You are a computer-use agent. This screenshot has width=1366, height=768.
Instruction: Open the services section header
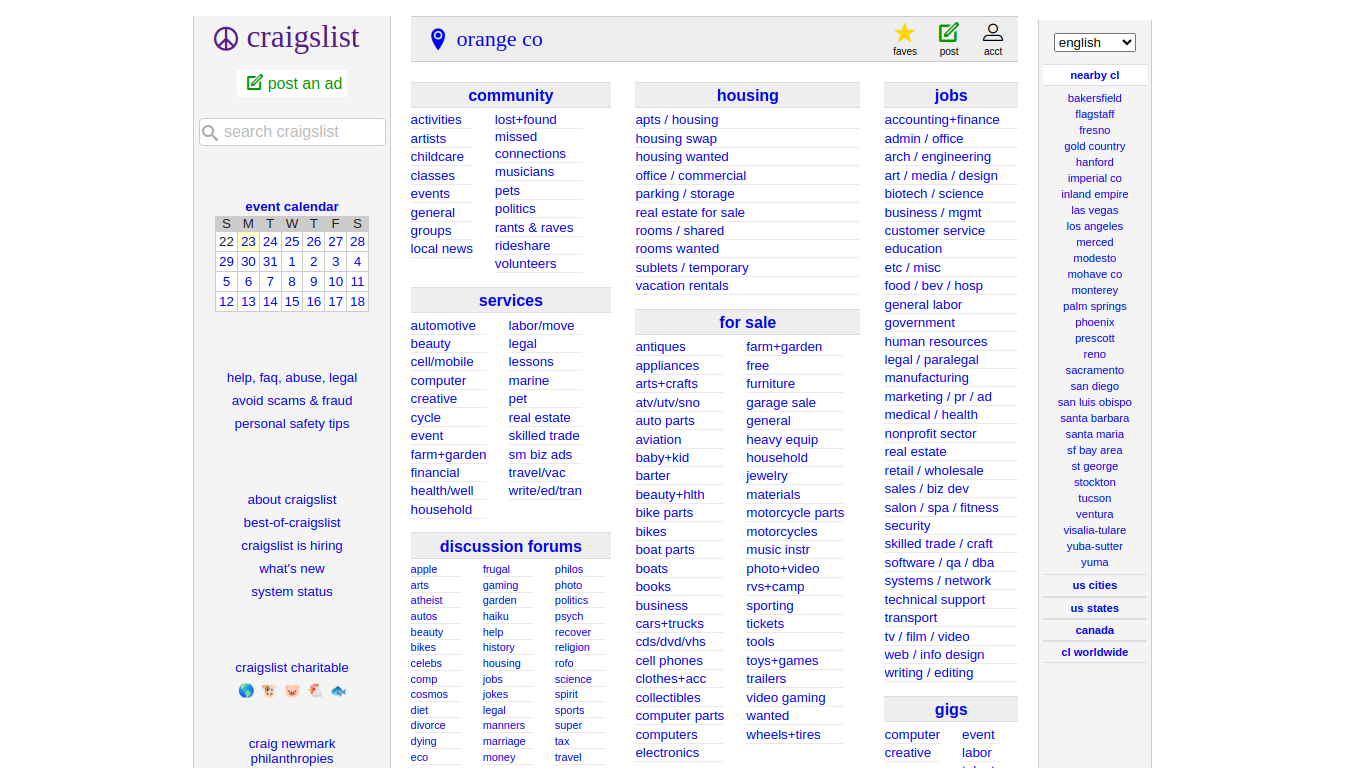click(x=511, y=300)
